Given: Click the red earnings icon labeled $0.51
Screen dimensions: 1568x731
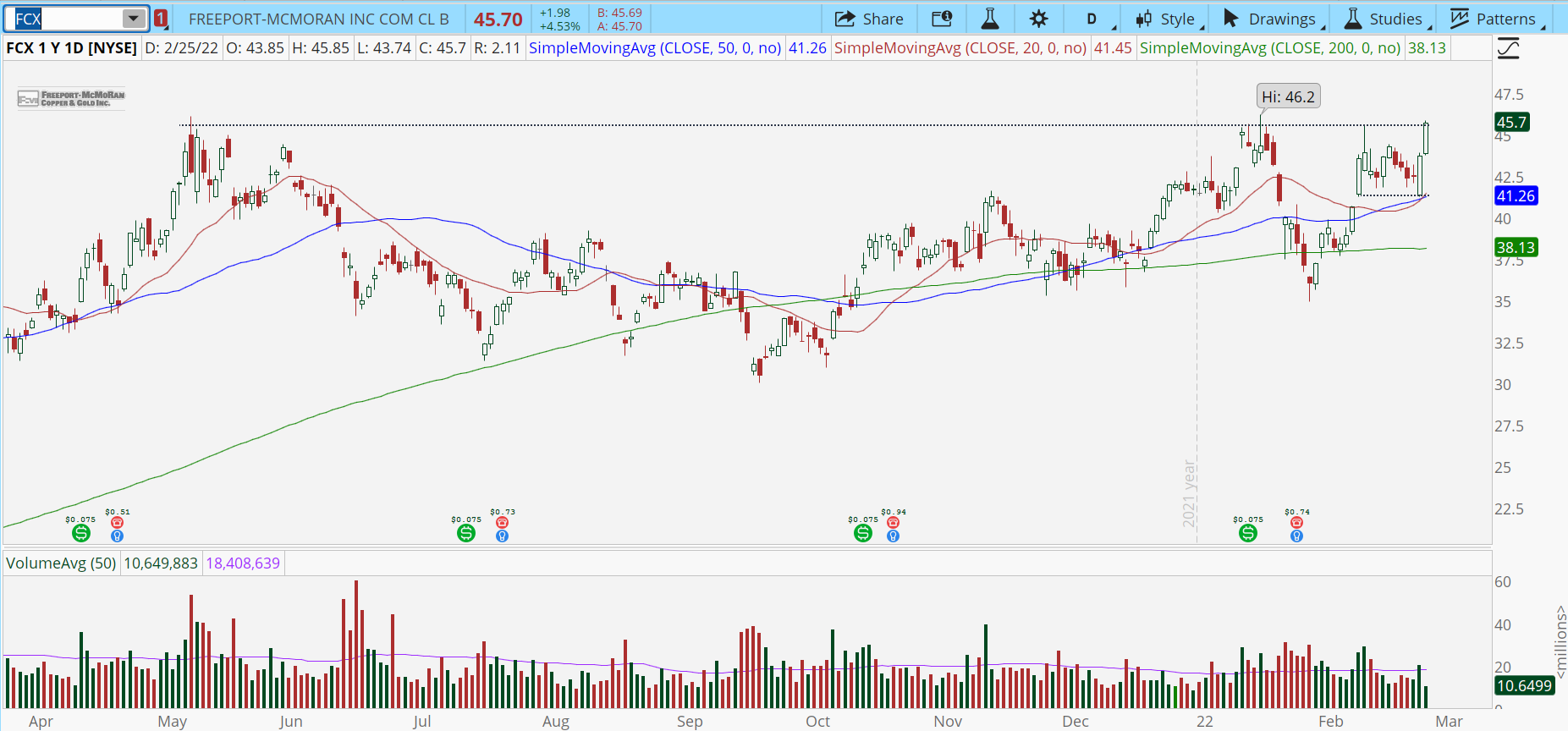Looking at the screenshot, I should [118, 523].
